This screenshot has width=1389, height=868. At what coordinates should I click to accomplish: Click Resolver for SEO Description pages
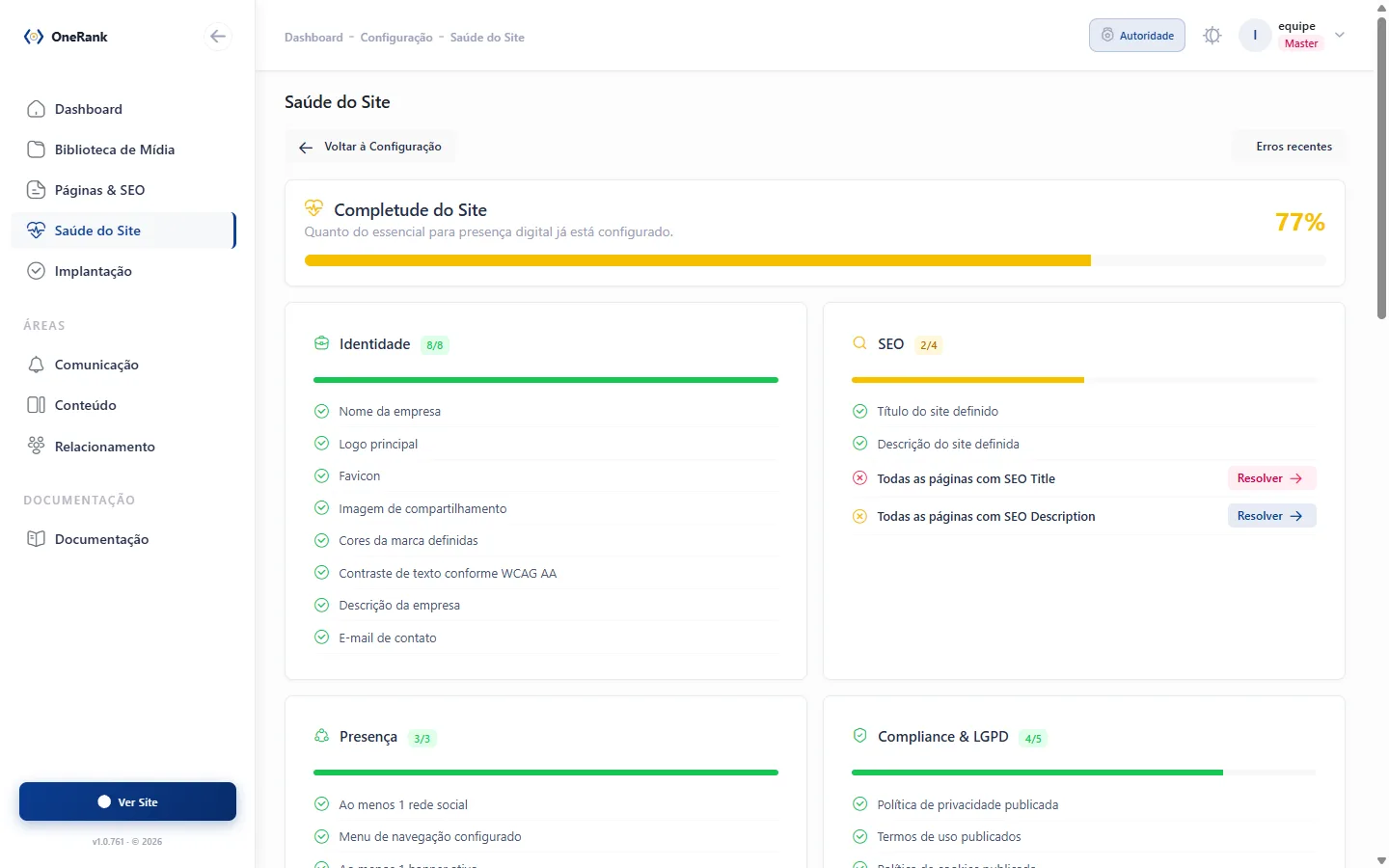pos(1271,516)
